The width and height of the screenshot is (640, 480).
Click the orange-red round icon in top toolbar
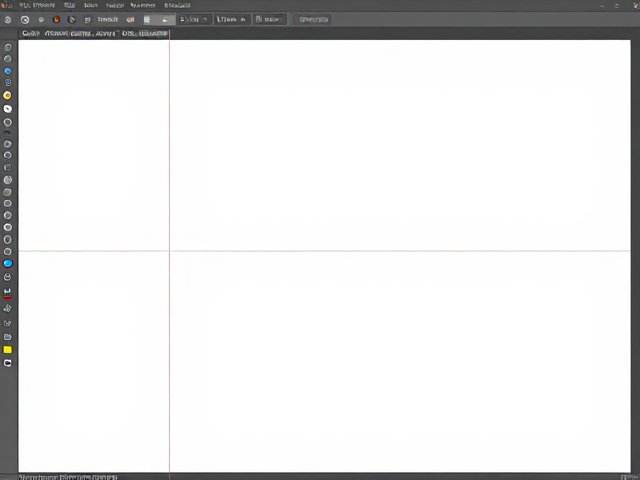[56, 19]
